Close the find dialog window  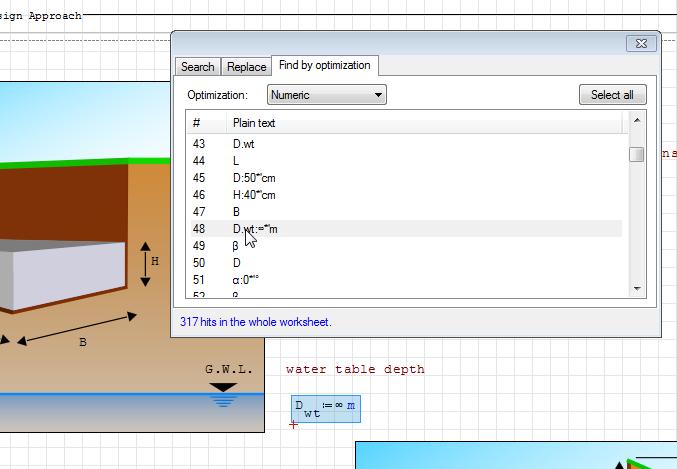[x=640, y=43]
